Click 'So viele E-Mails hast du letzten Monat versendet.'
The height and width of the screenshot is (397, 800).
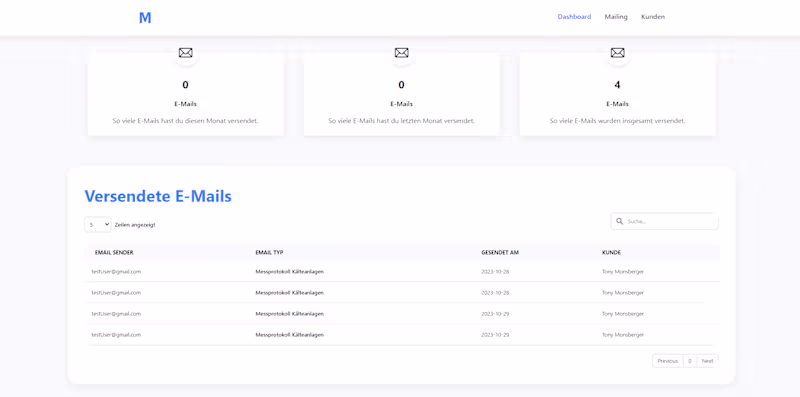pos(402,121)
